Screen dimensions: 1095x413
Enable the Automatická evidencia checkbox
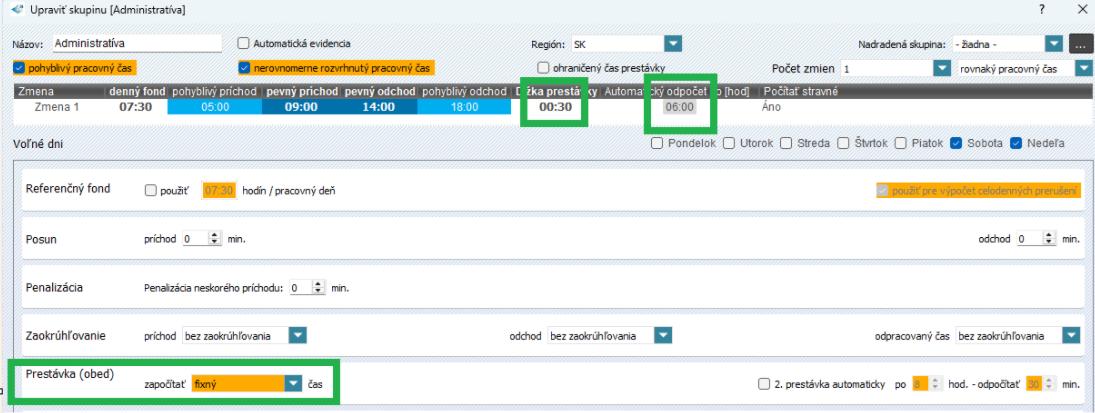tap(243, 44)
